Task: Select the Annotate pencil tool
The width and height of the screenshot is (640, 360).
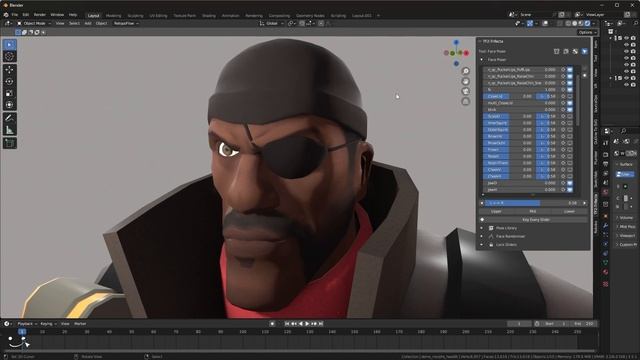Action: pyautogui.click(x=10, y=118)
